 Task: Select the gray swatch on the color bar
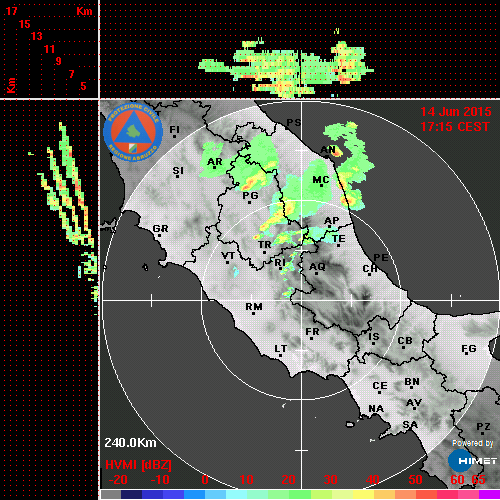[x=111, y=494]
